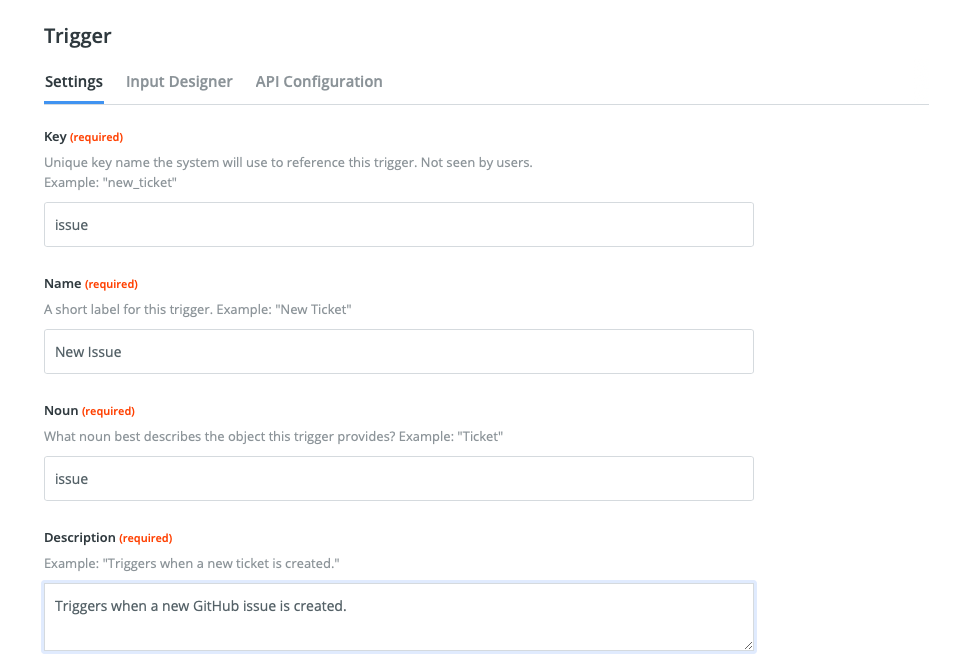Click the bold "Name" field label
The width and height of the screenshot is (973, 667).
(x=63, y=284)
